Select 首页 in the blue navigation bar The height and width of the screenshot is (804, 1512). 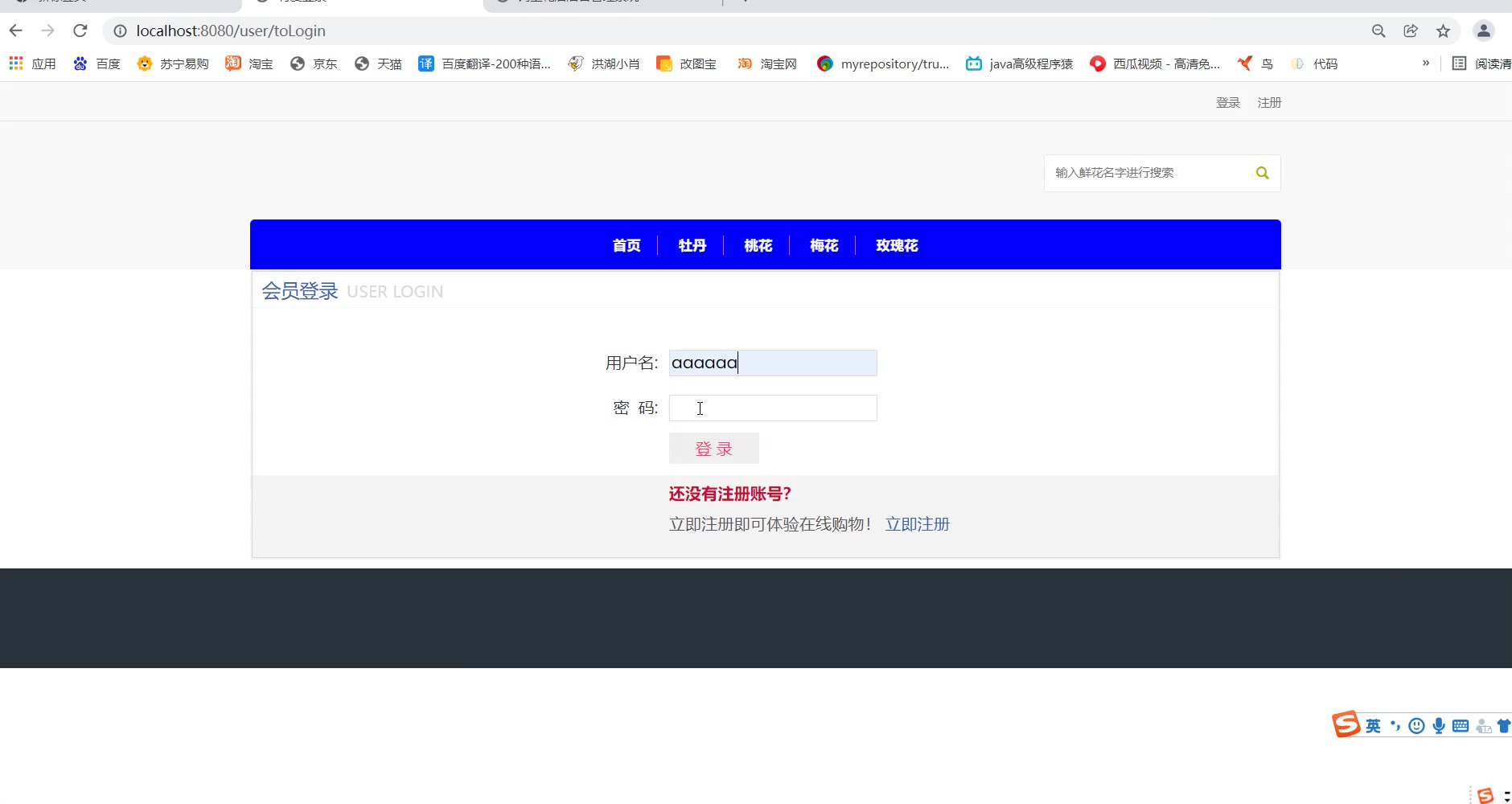pos(627,245)
